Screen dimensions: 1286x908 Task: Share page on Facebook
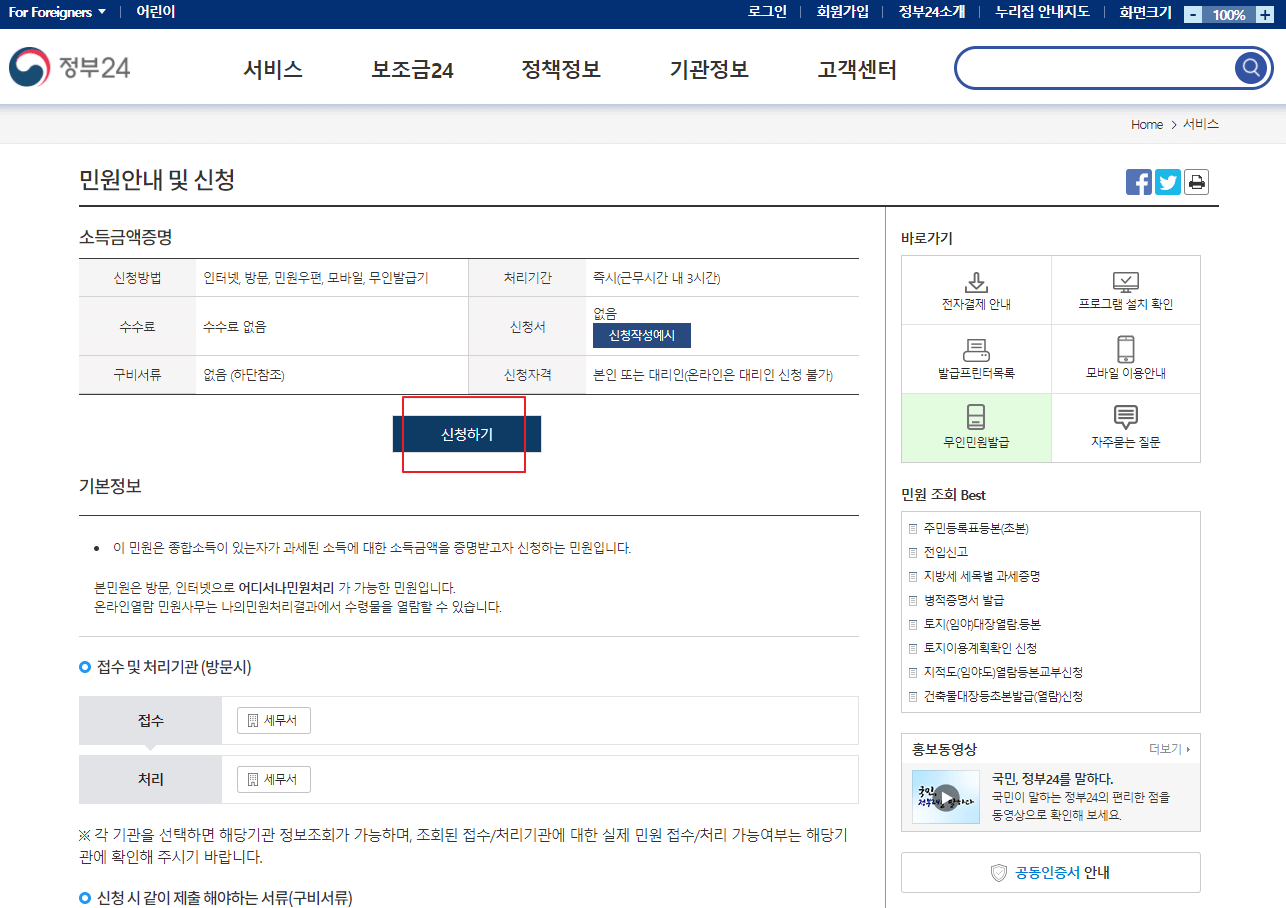tap(1139, 182)
